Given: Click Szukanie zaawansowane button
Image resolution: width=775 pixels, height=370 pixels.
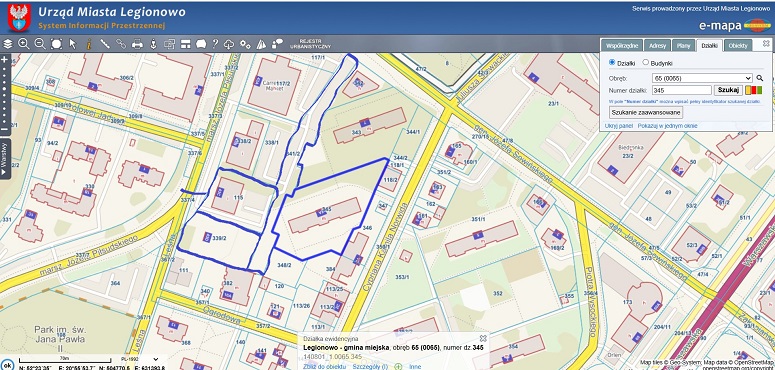Looking at the screenshot, I should click(646, 113).
